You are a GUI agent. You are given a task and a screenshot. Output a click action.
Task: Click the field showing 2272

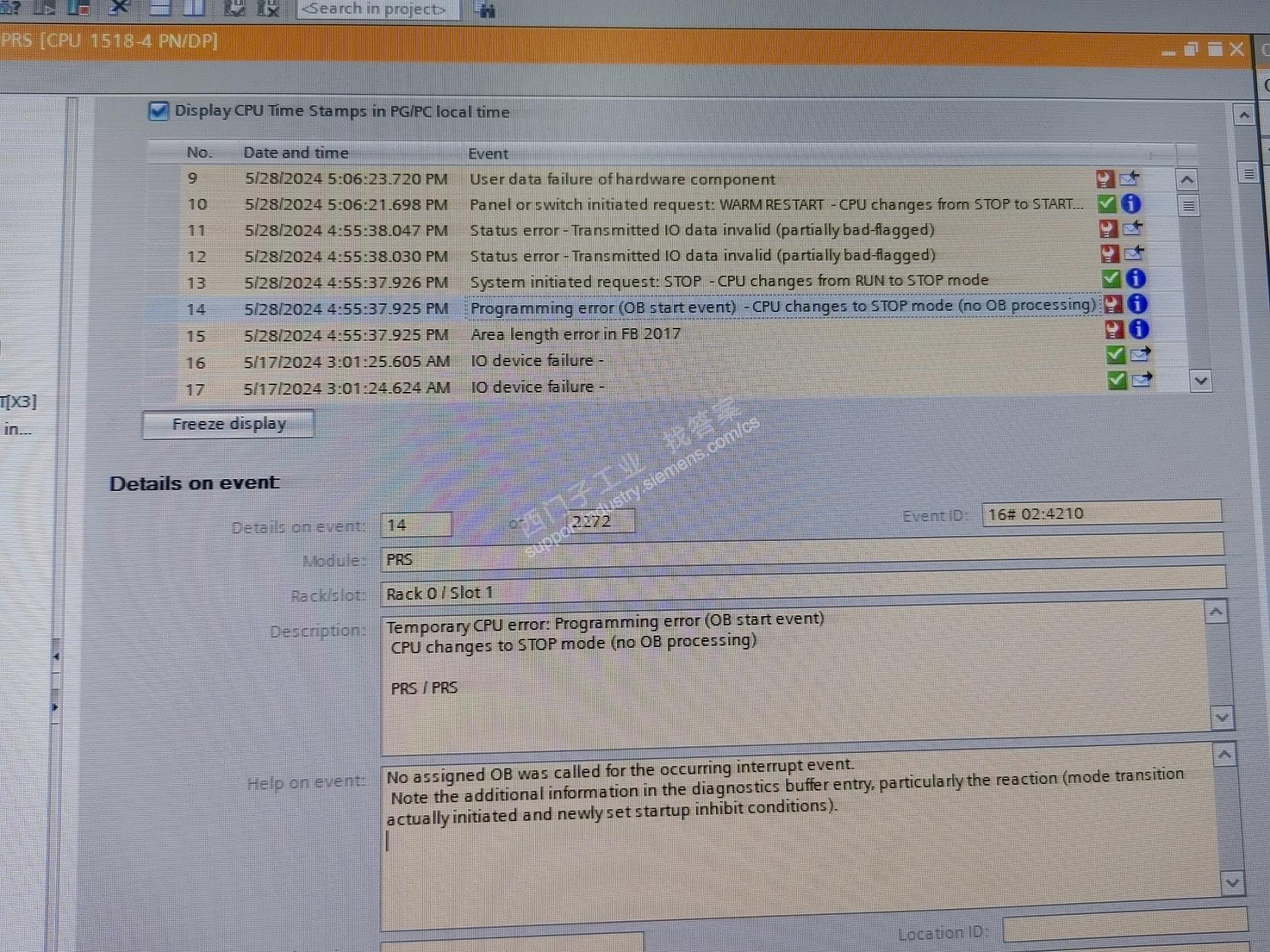click(x=599, y=521)
